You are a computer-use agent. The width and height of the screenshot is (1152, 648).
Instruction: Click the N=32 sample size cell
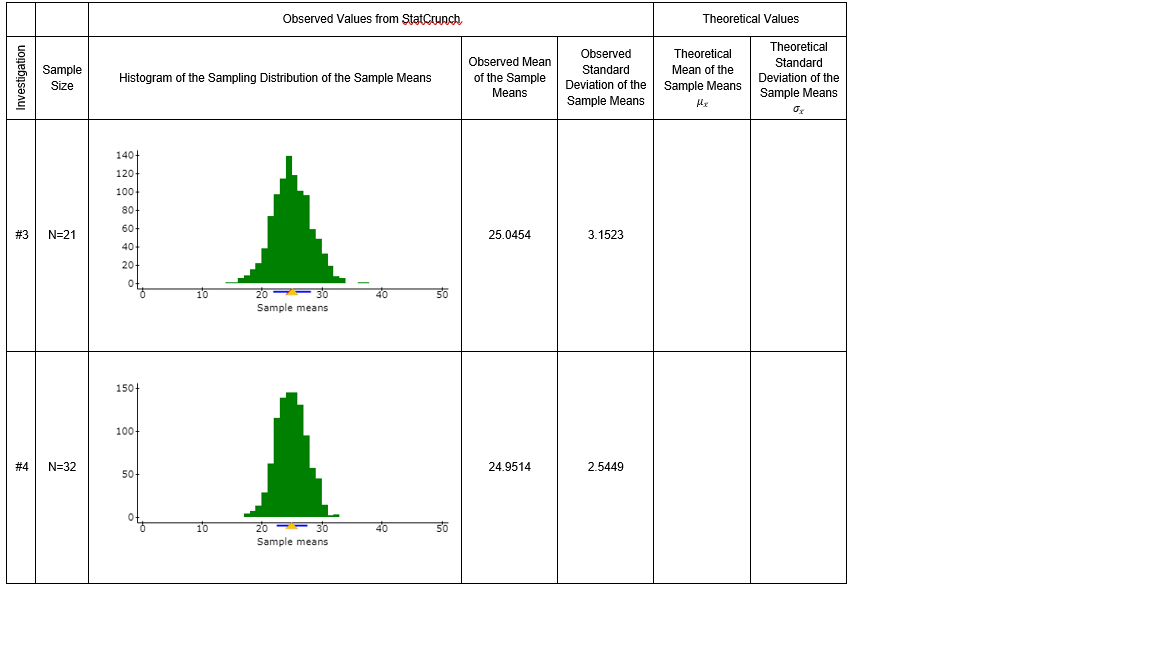(x=61, y=466)
